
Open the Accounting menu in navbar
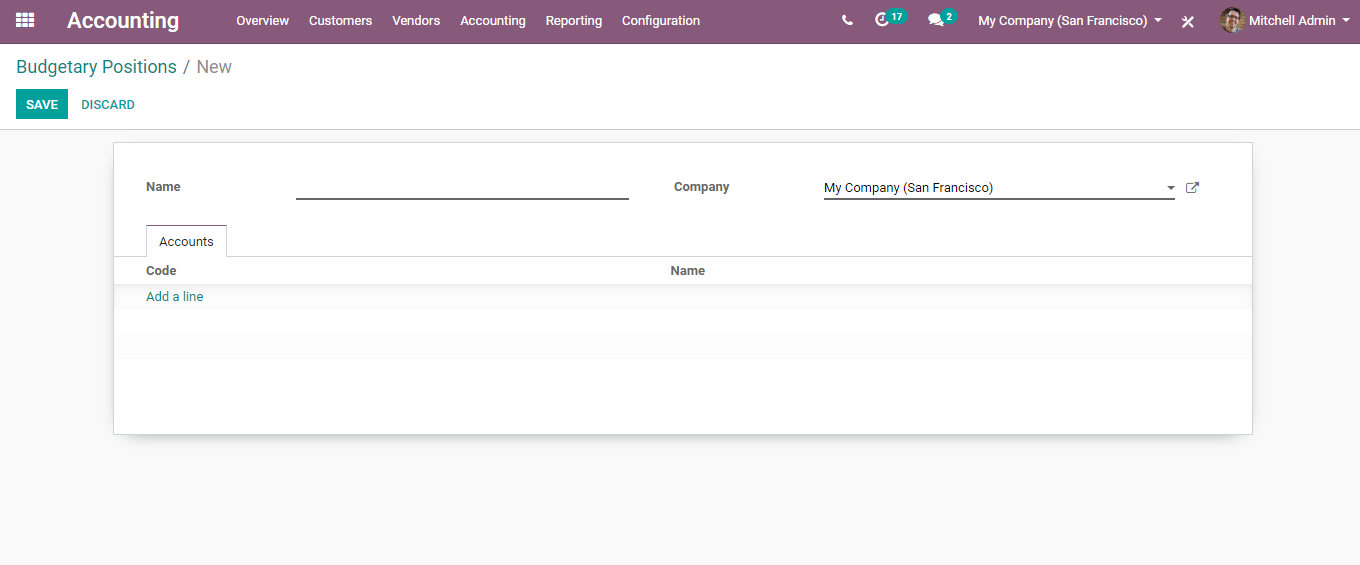493,20
